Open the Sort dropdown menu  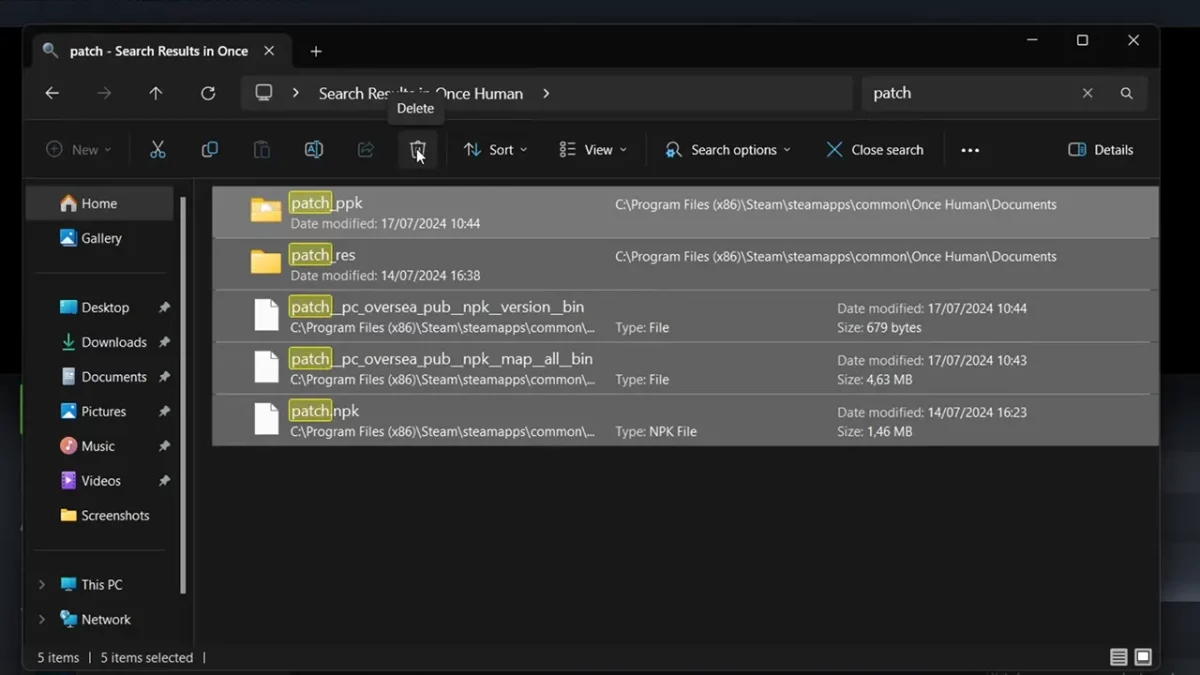coord(495,150)
